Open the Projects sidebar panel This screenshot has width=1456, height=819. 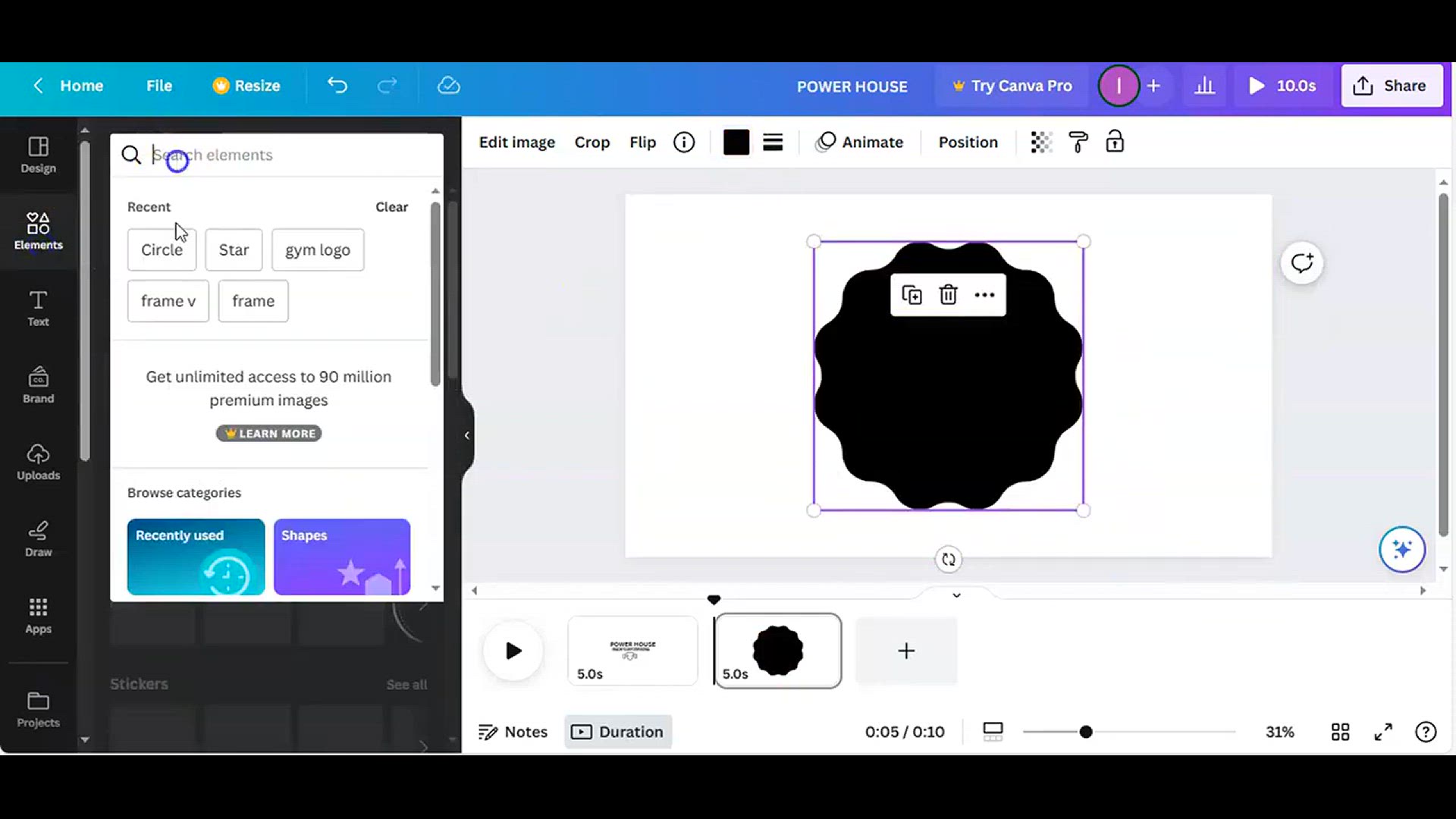(38, 710)
